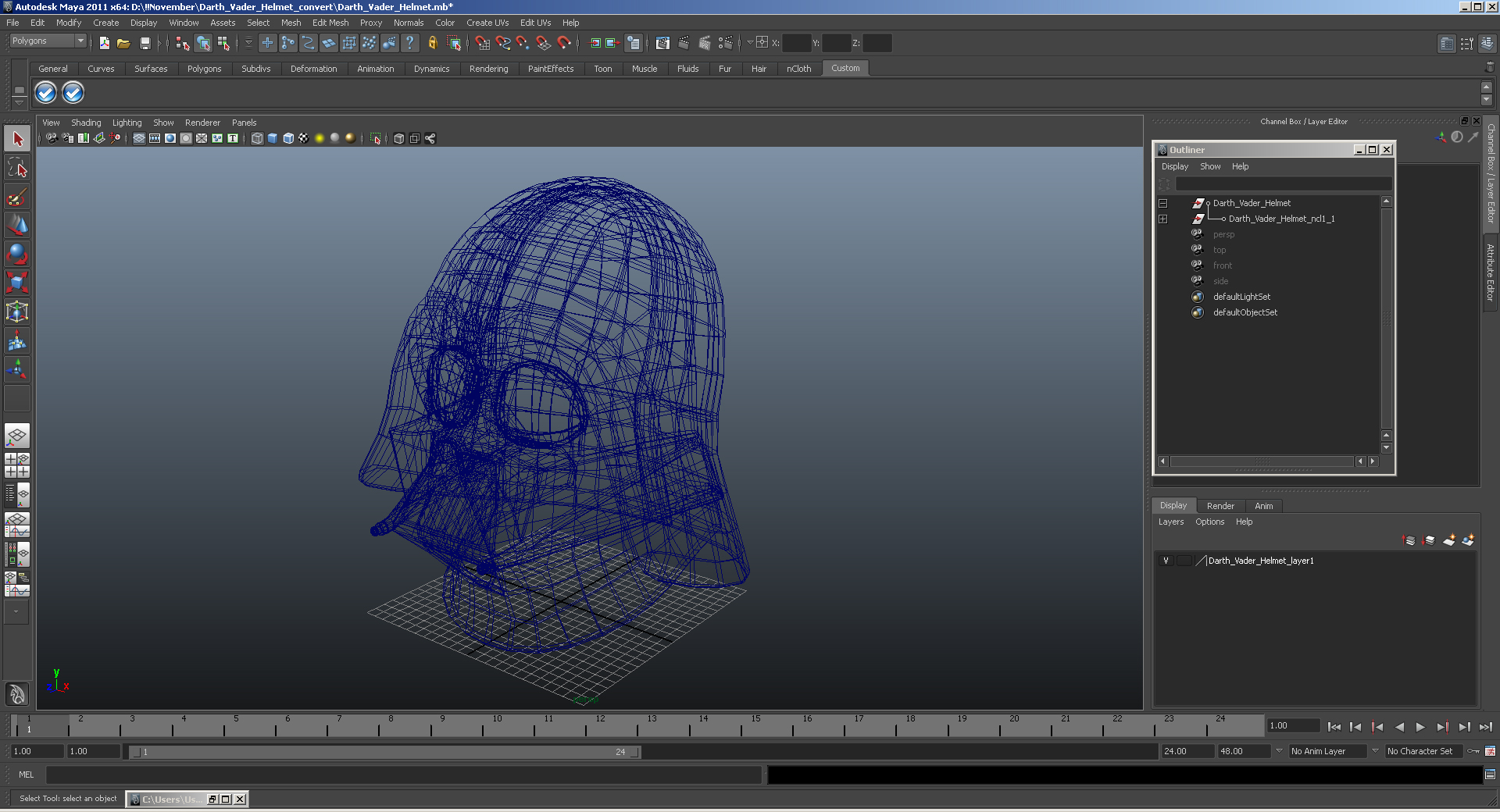Switch to the Rendering shelf tab
Screen dimensions: 1500x812
tap(488, 69)
